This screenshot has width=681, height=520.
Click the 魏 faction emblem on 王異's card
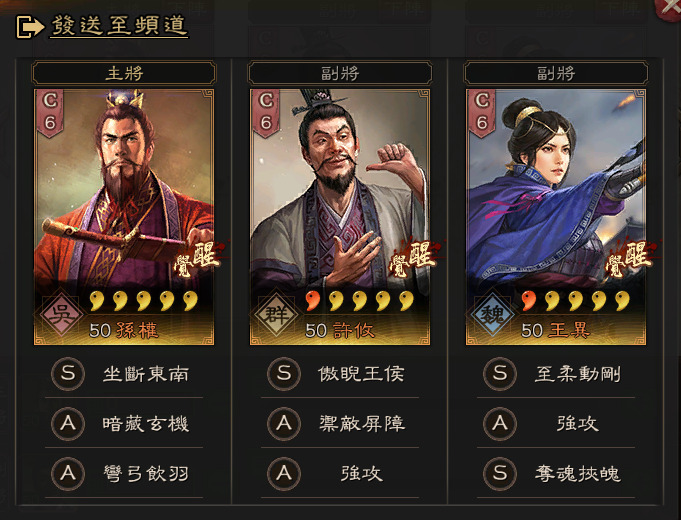493,314
